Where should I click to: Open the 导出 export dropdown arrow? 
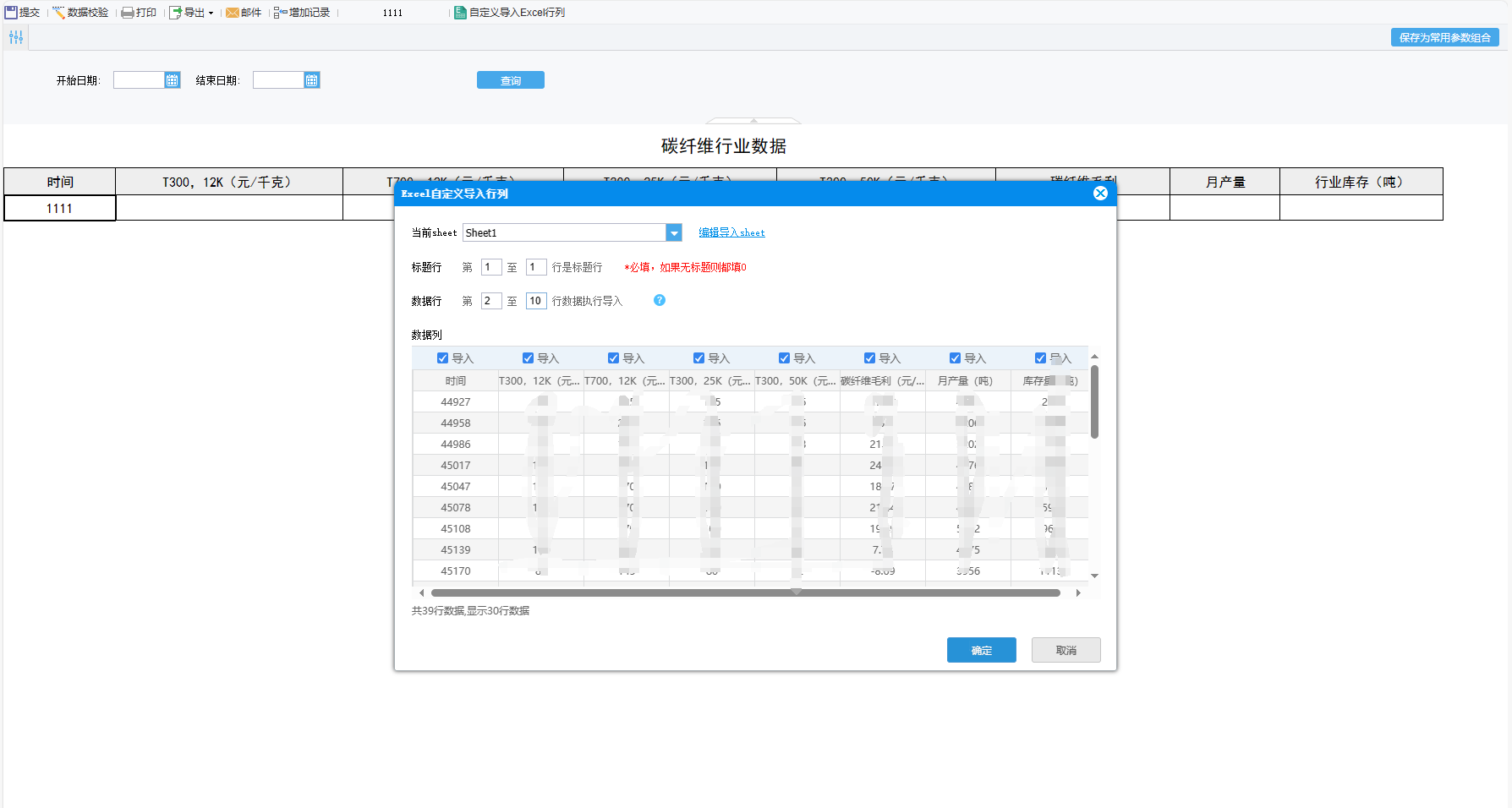coord(211,14)
